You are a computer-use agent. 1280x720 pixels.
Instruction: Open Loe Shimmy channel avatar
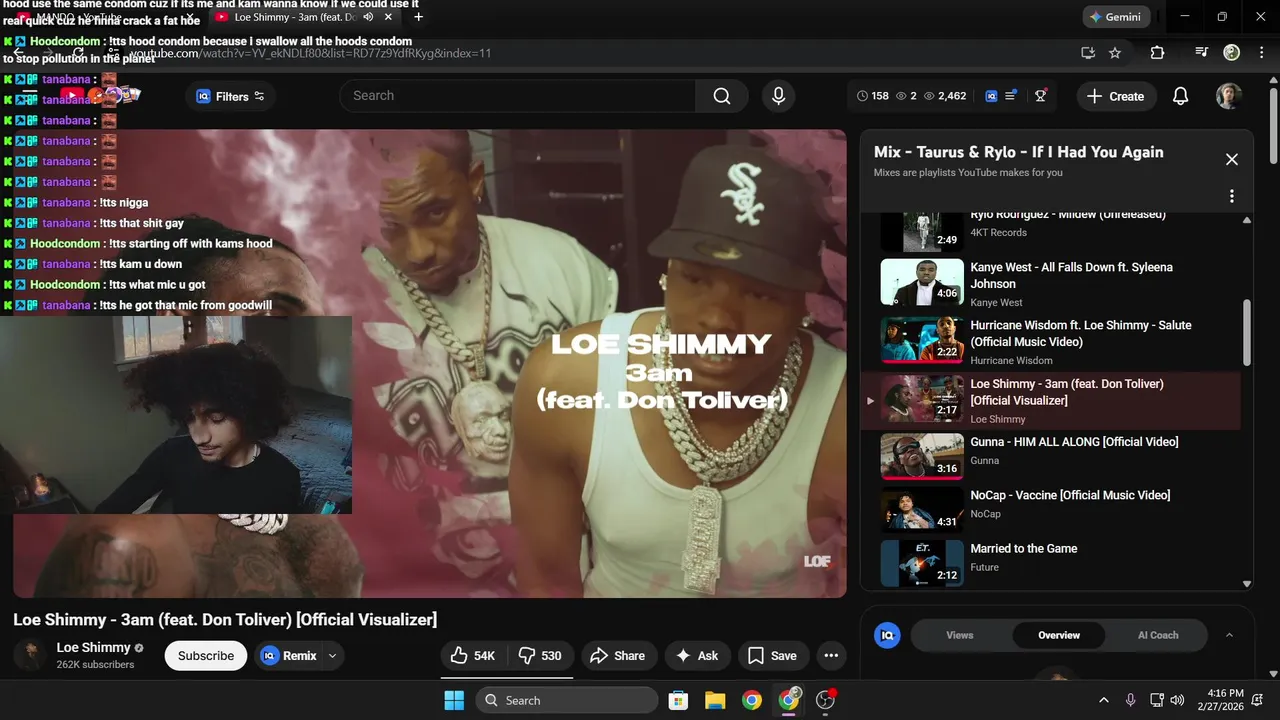coord(30,655)
